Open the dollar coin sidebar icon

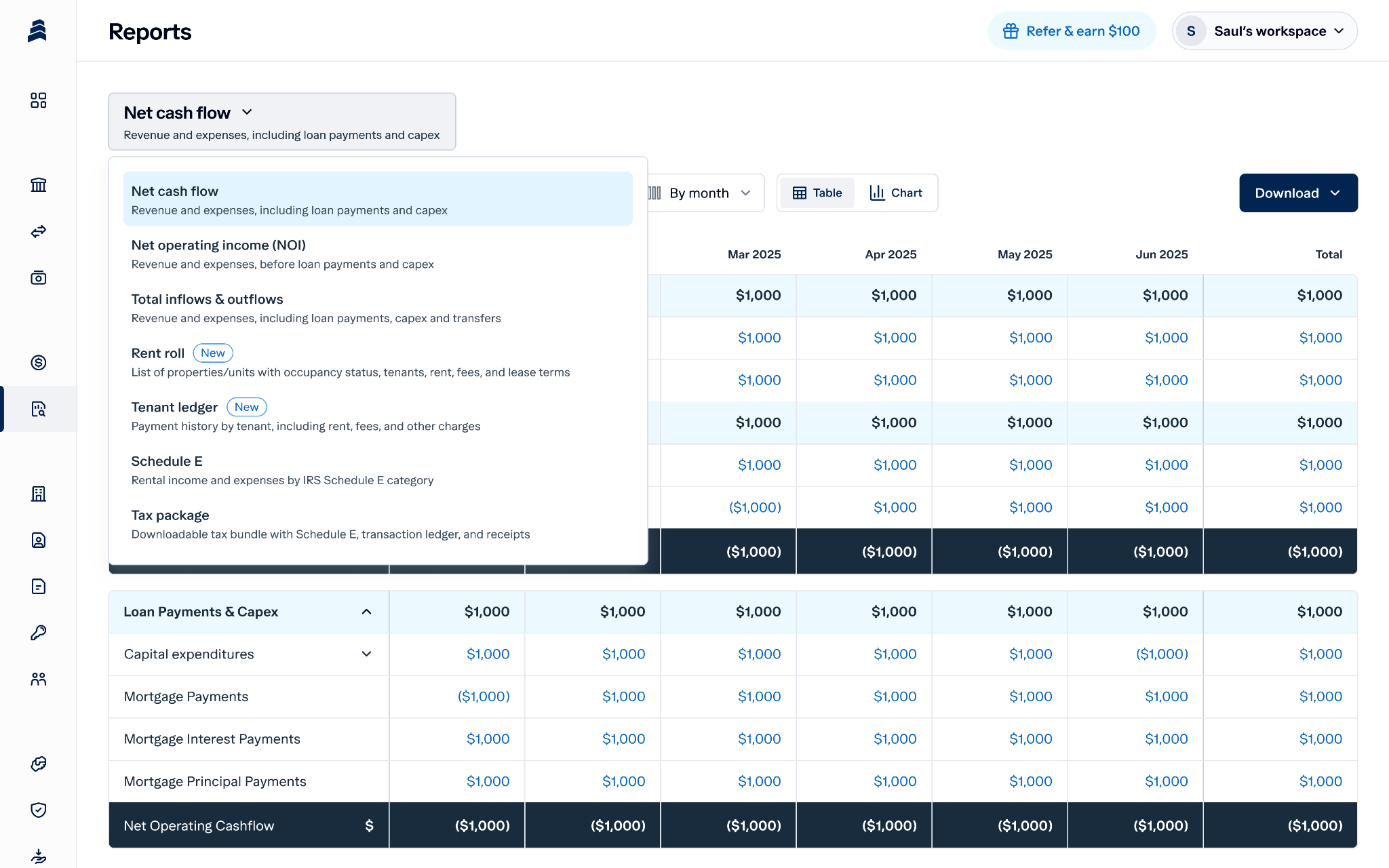[x=39, y=363]
